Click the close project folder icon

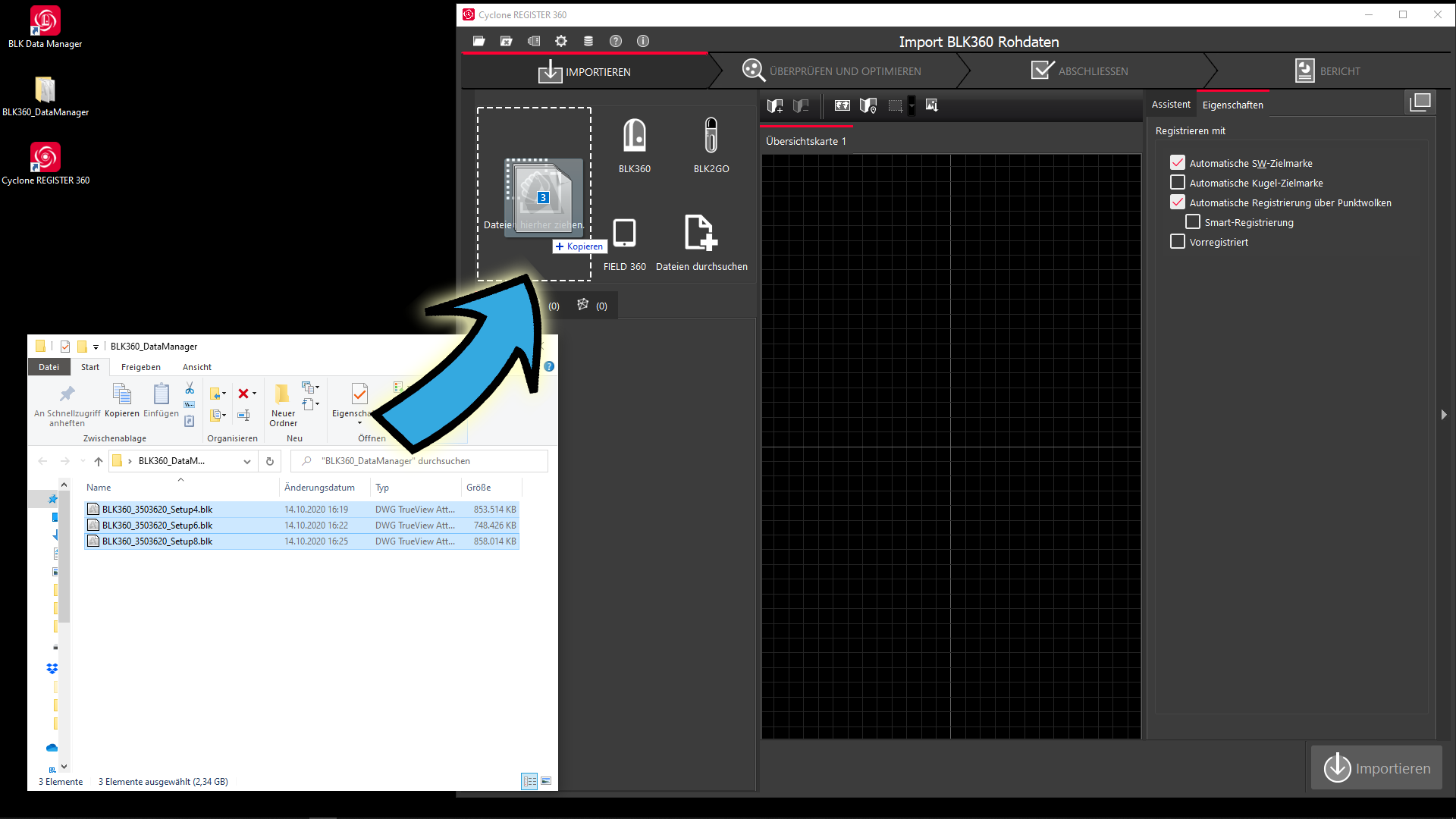[x=506, y=41]
